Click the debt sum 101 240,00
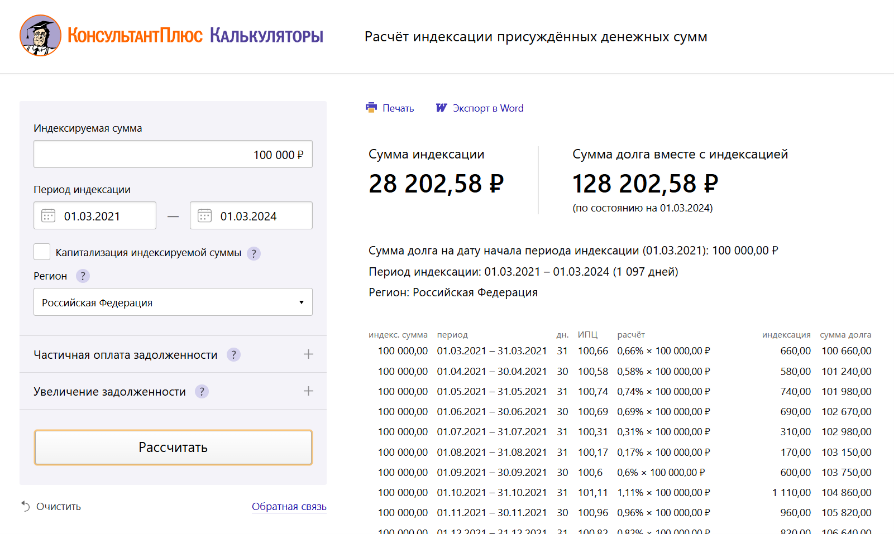Image resolution: width=894 pixels, height=534 pixels. (x=846, y=372)
